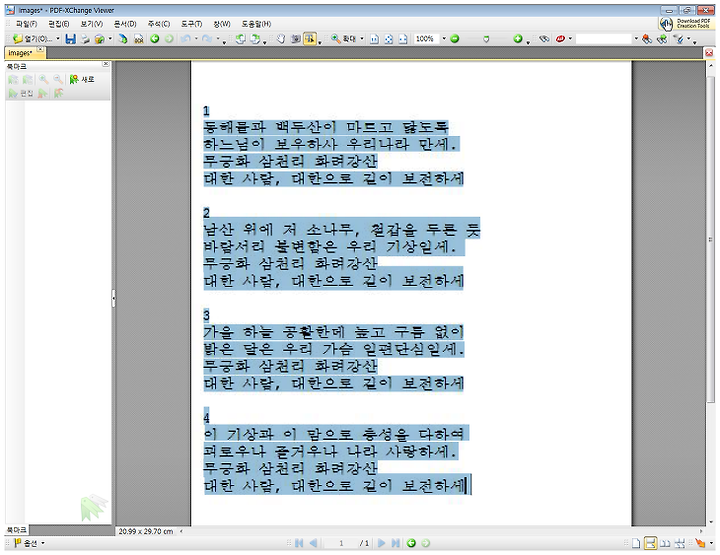Select the Hand tool

281,39
